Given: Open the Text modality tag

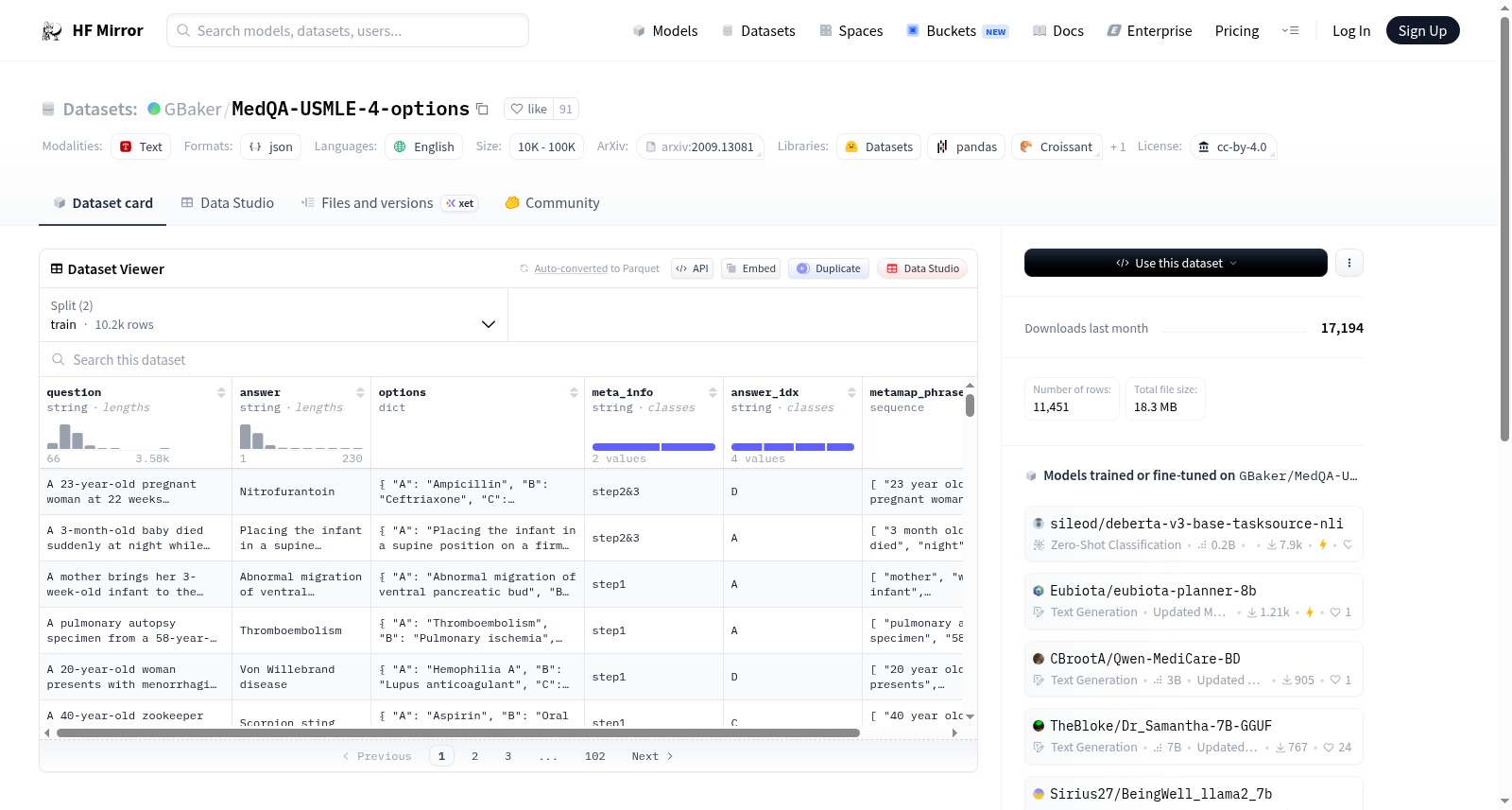Looking at the screenshot, I should click(141, 146).
